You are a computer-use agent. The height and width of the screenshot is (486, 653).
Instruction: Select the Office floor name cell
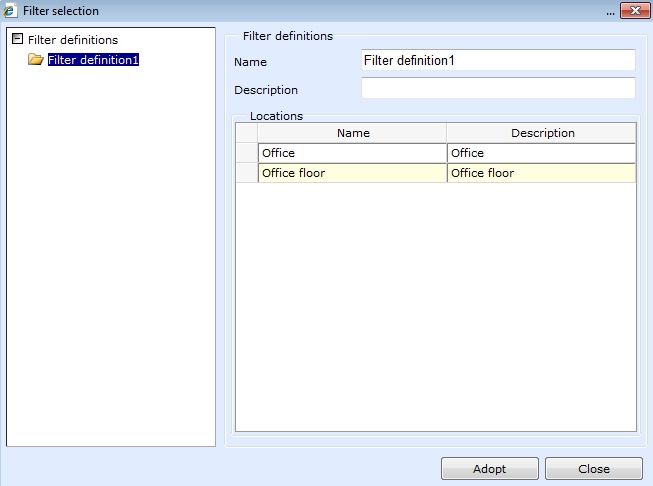352,173
